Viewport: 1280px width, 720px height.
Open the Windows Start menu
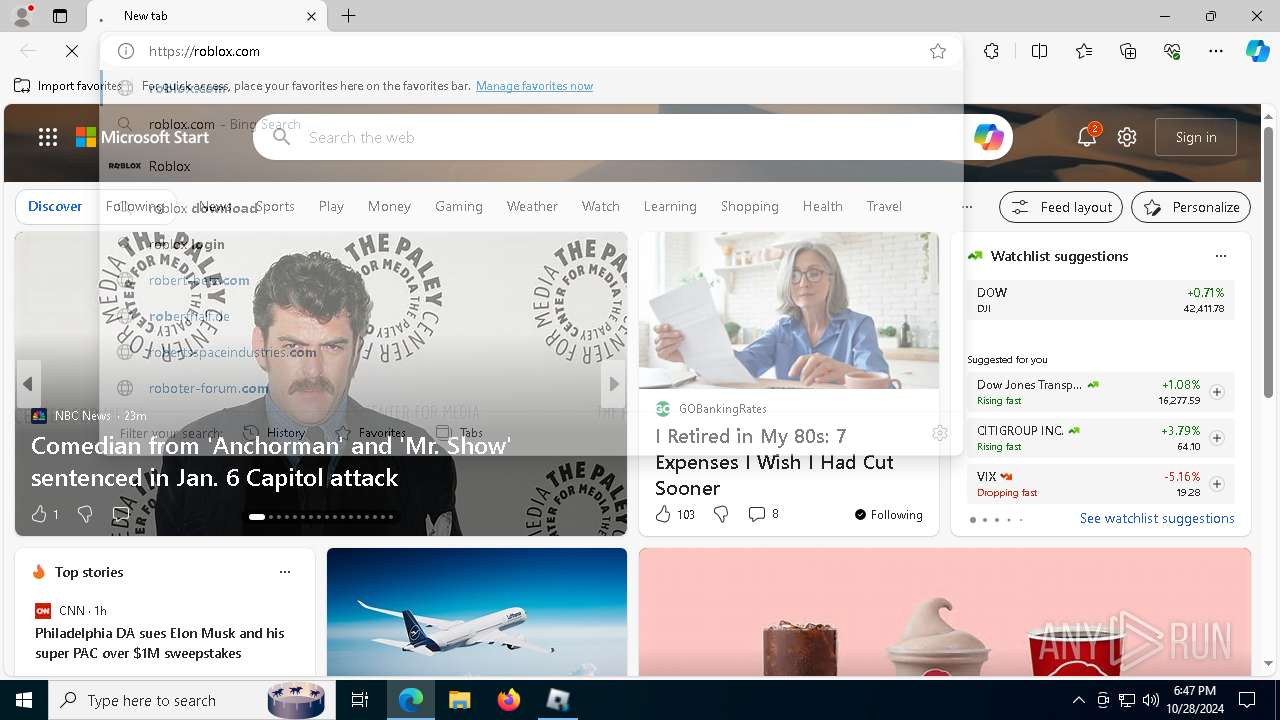coord(24,700)
